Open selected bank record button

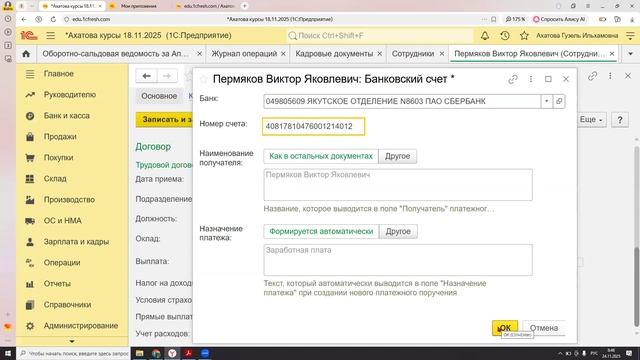(559, 101)
